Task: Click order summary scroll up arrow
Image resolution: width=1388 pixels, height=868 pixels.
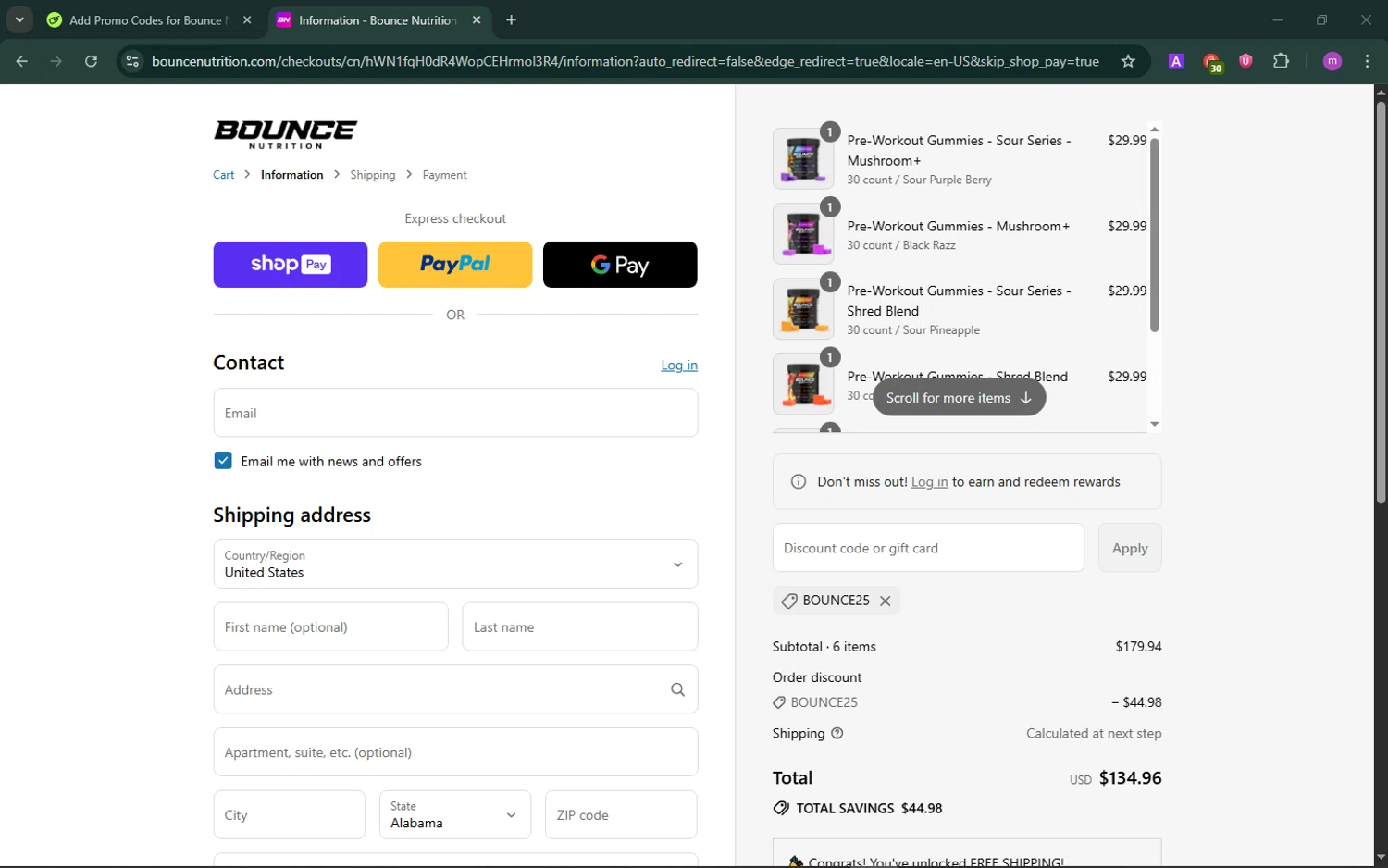Action: 1154,129
